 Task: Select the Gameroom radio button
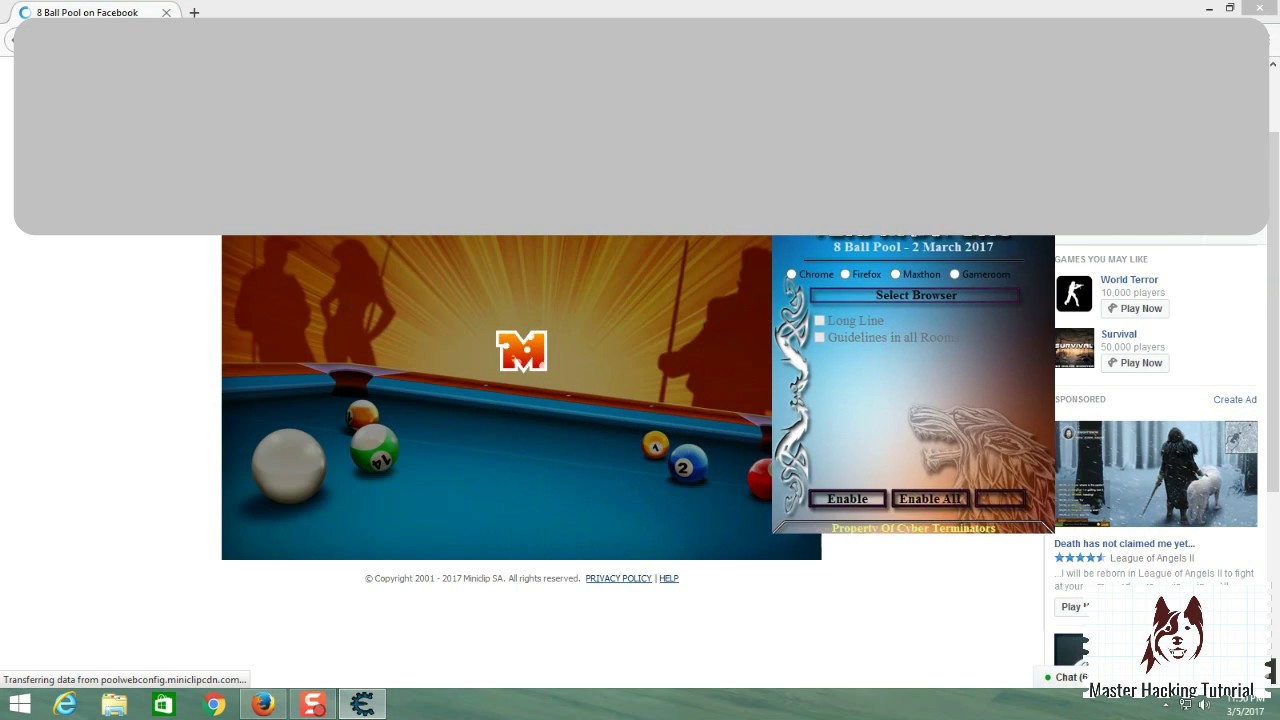(954, 274)
